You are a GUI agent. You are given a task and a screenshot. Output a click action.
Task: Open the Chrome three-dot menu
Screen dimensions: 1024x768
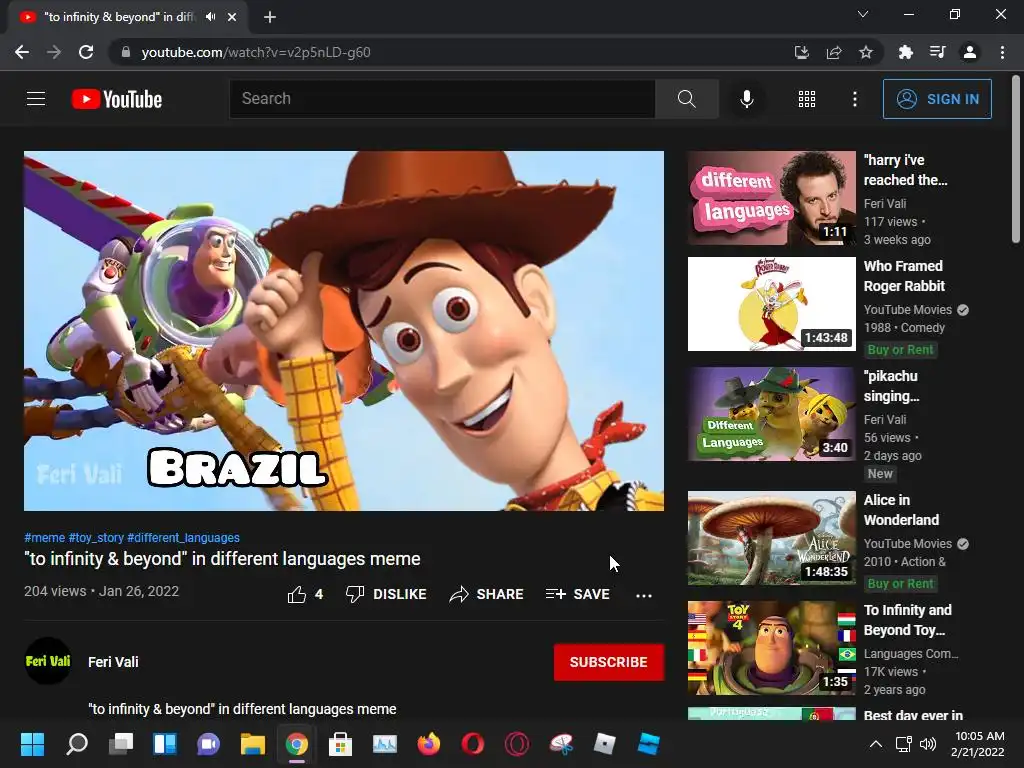click(1002, 52)
